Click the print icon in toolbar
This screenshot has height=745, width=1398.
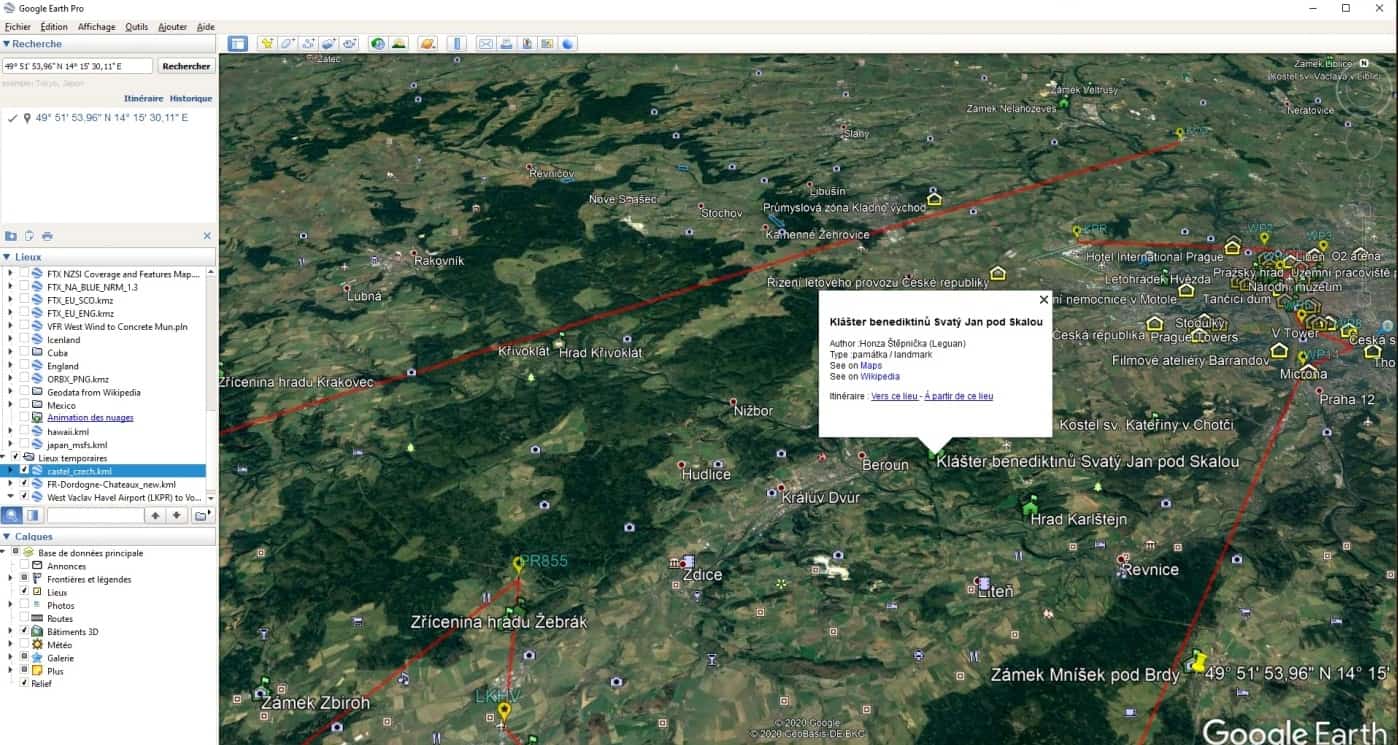tap(506, 44)
